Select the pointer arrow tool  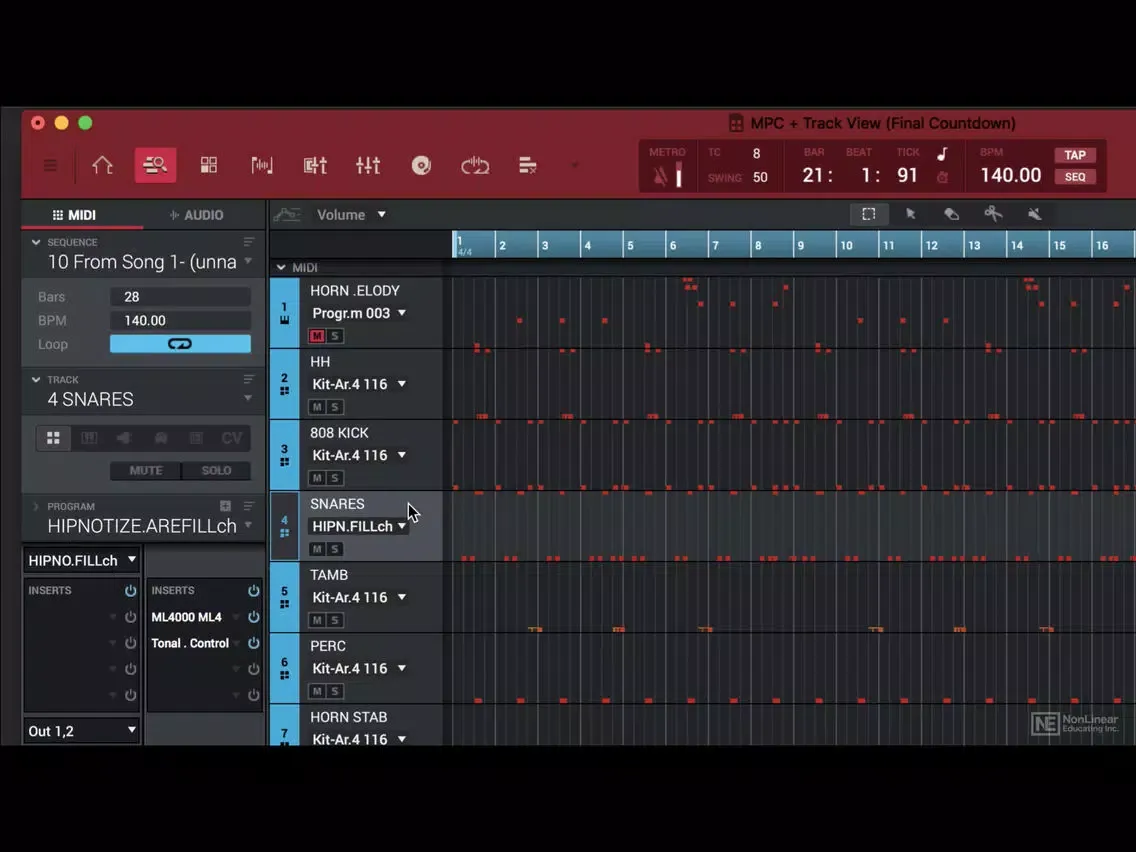(911, 214)
